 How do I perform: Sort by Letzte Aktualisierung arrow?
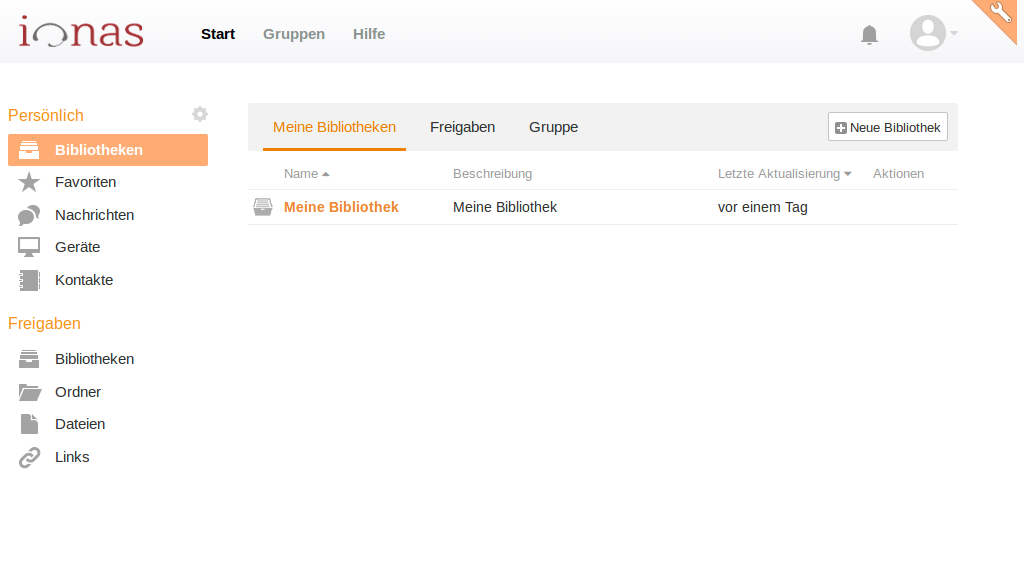(848, 174)
